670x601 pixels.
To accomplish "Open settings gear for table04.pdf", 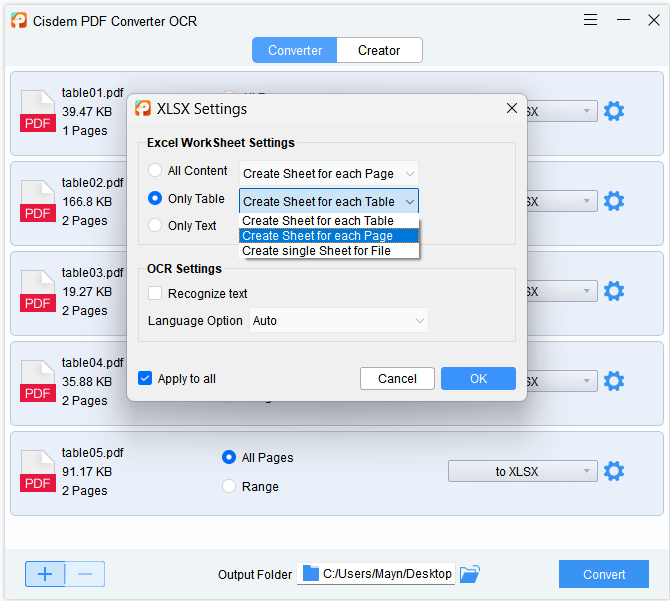I will (614, 381).
